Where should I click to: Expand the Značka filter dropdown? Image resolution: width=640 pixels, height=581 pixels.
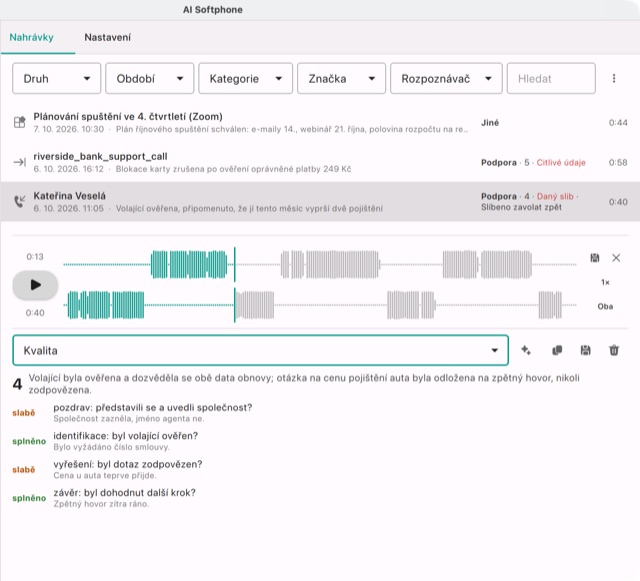tap(341, 78)
